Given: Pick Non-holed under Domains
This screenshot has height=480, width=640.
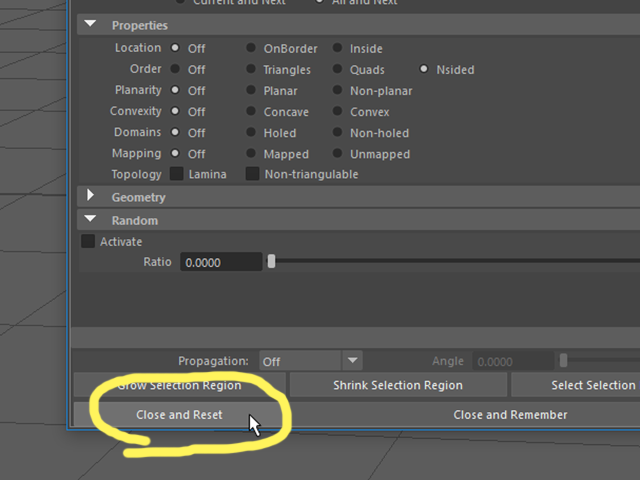Looking at the screenshot, I should click(x=337, y=132).
